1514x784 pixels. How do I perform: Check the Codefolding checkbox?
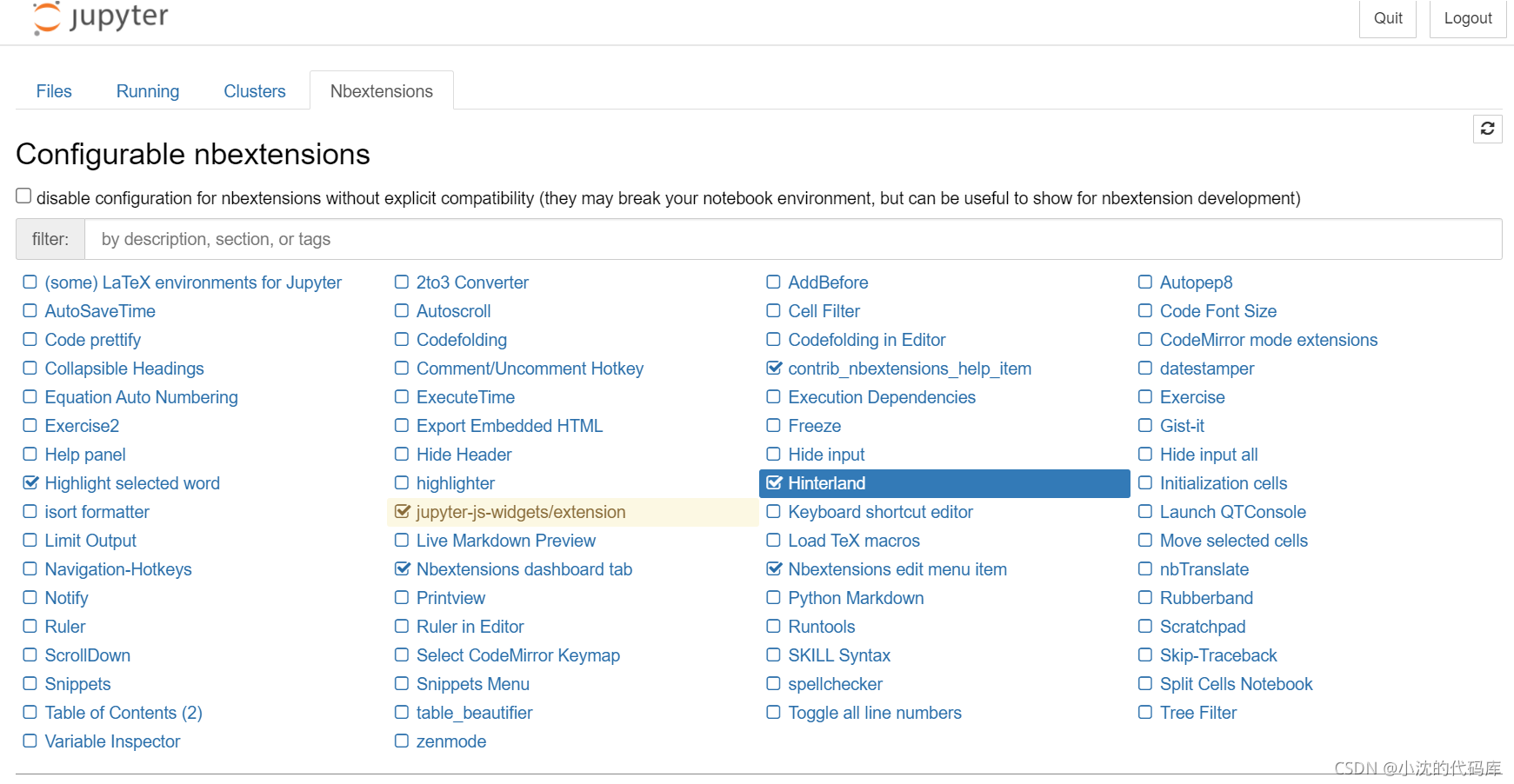tap(402, 340)
